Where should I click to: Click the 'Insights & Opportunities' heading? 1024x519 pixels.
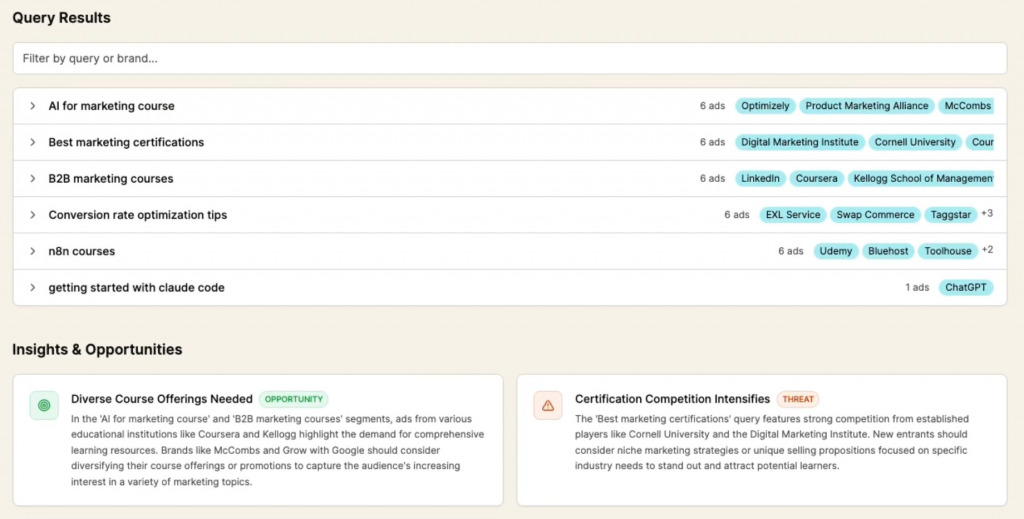point(97,349)
